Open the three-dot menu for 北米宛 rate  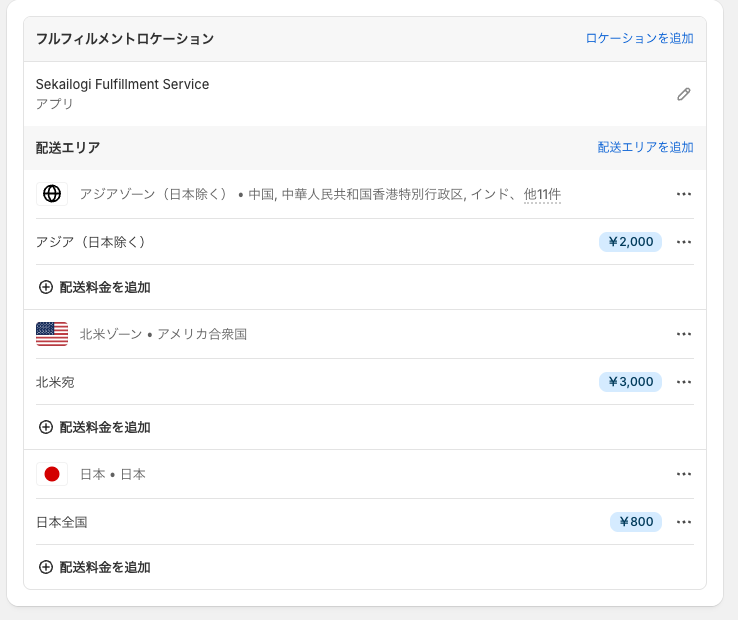pos(684,382)
